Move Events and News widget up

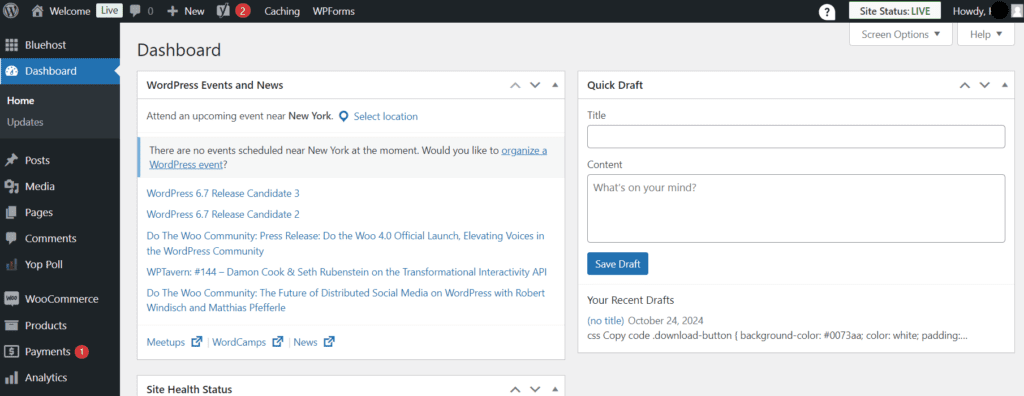pos(515,85)
